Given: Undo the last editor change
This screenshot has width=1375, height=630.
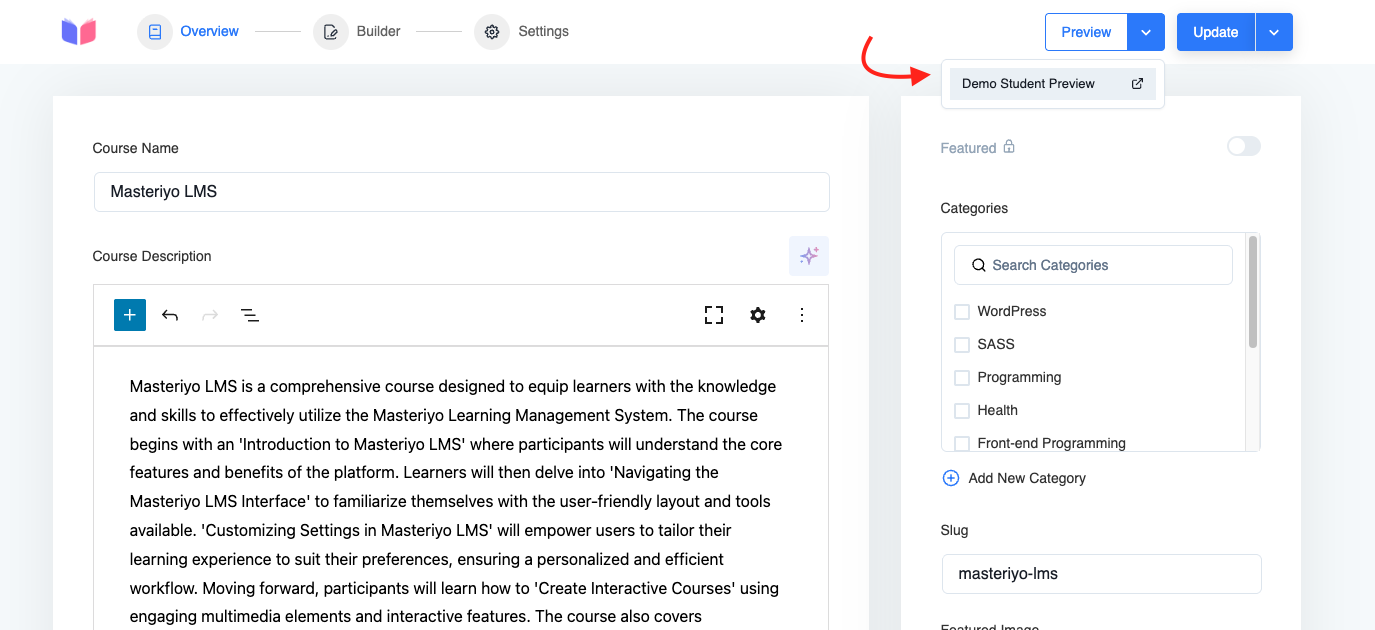Looking at the screenshot, I should click(170, 315).
